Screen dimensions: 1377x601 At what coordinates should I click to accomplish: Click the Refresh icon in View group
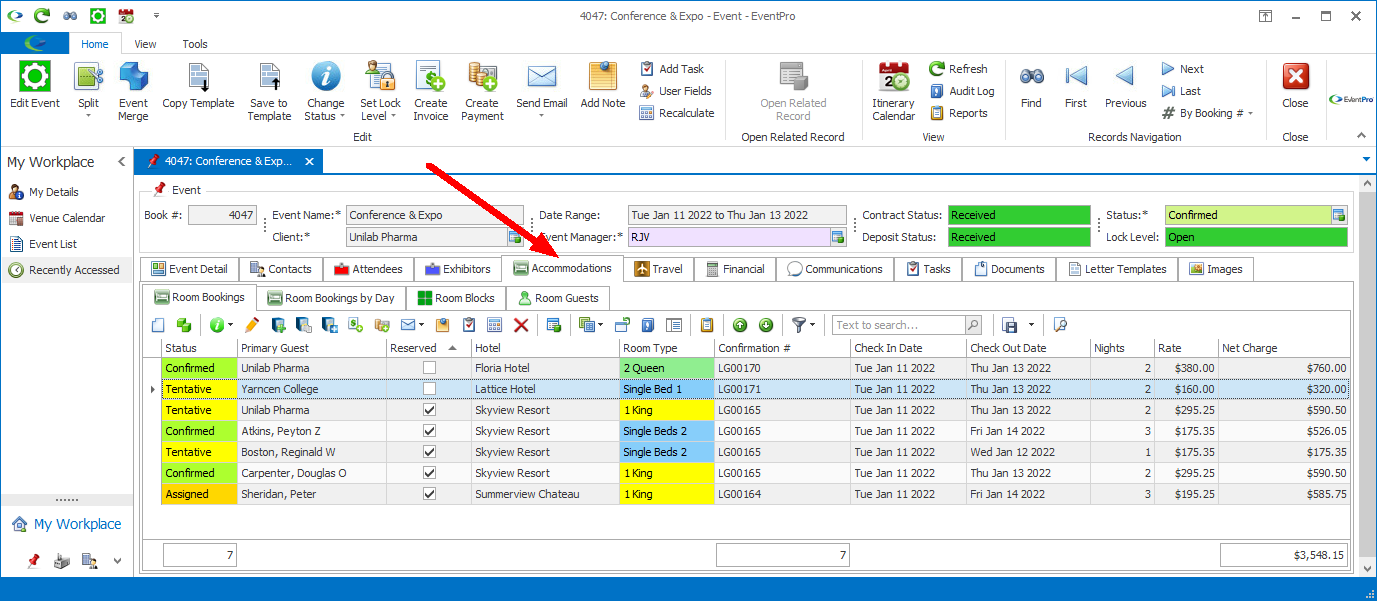pos(937,69)
